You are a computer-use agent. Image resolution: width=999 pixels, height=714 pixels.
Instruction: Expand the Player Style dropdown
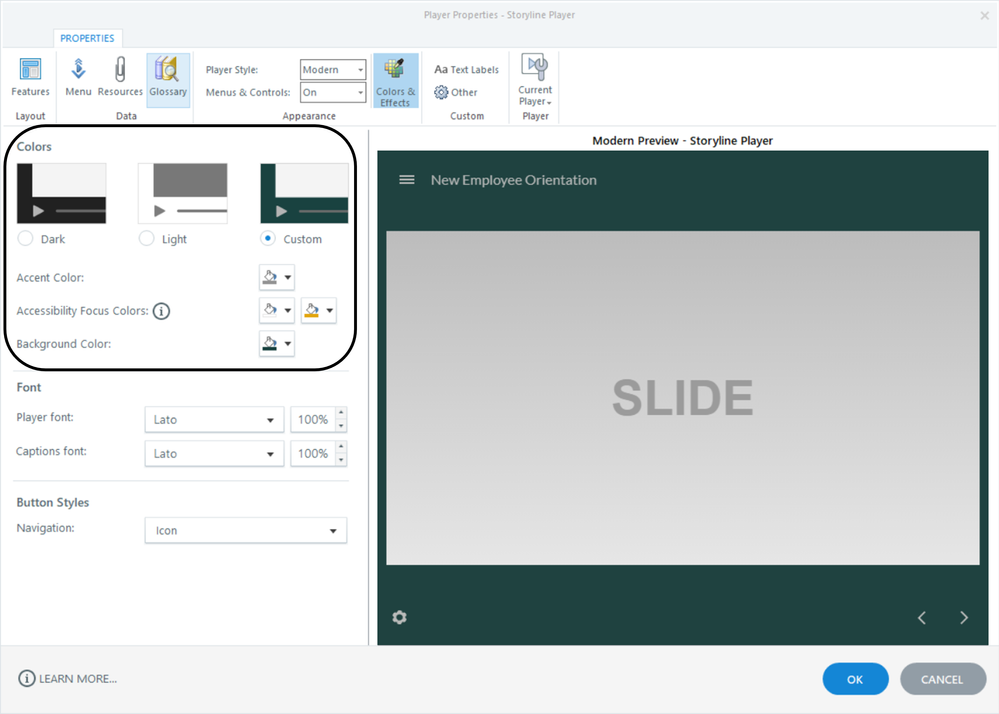tap(333, 70)
